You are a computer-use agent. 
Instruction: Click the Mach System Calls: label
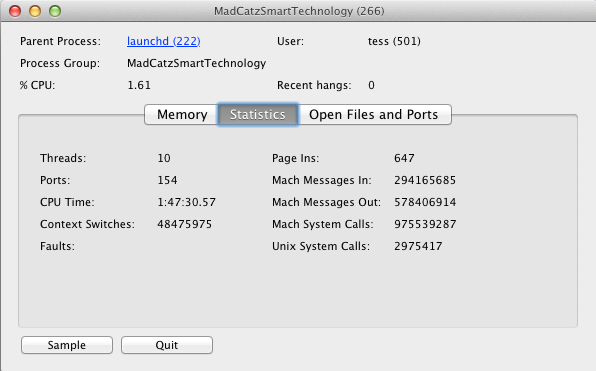(x=323, y=224)
